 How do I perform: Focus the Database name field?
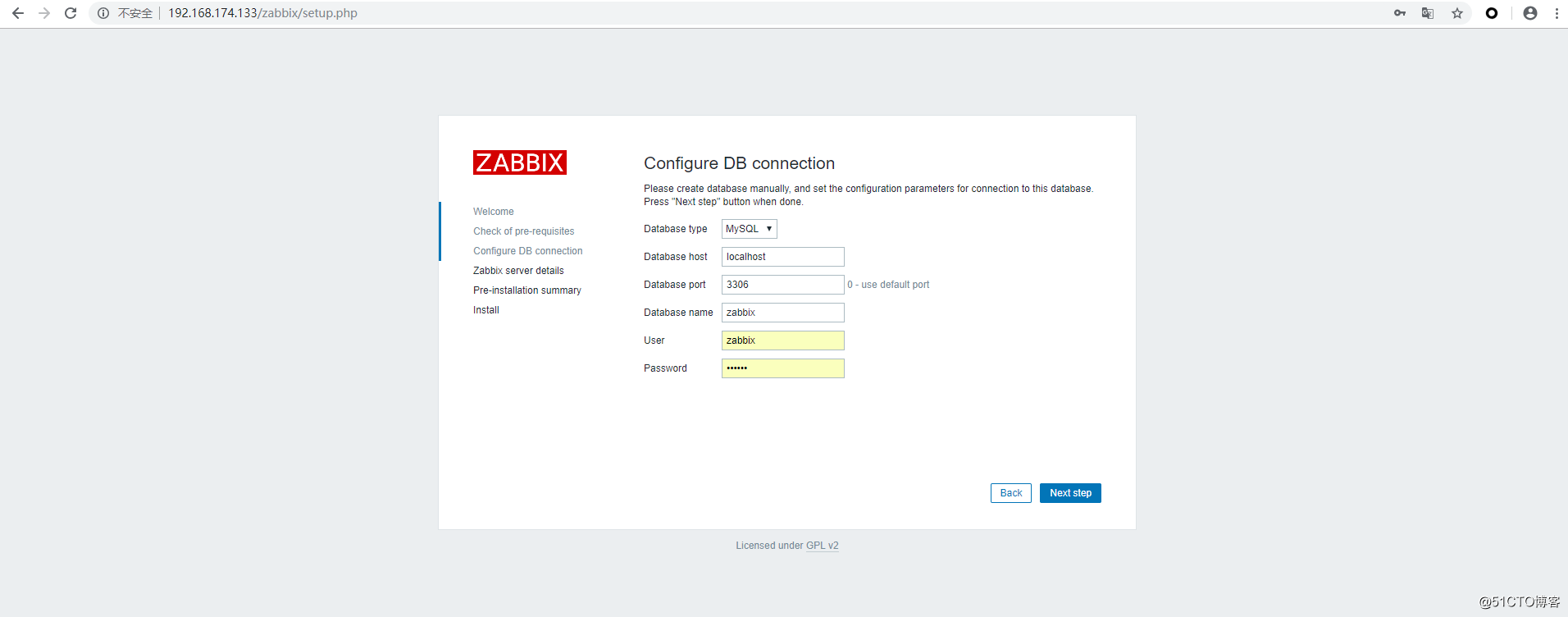point(783,313)
